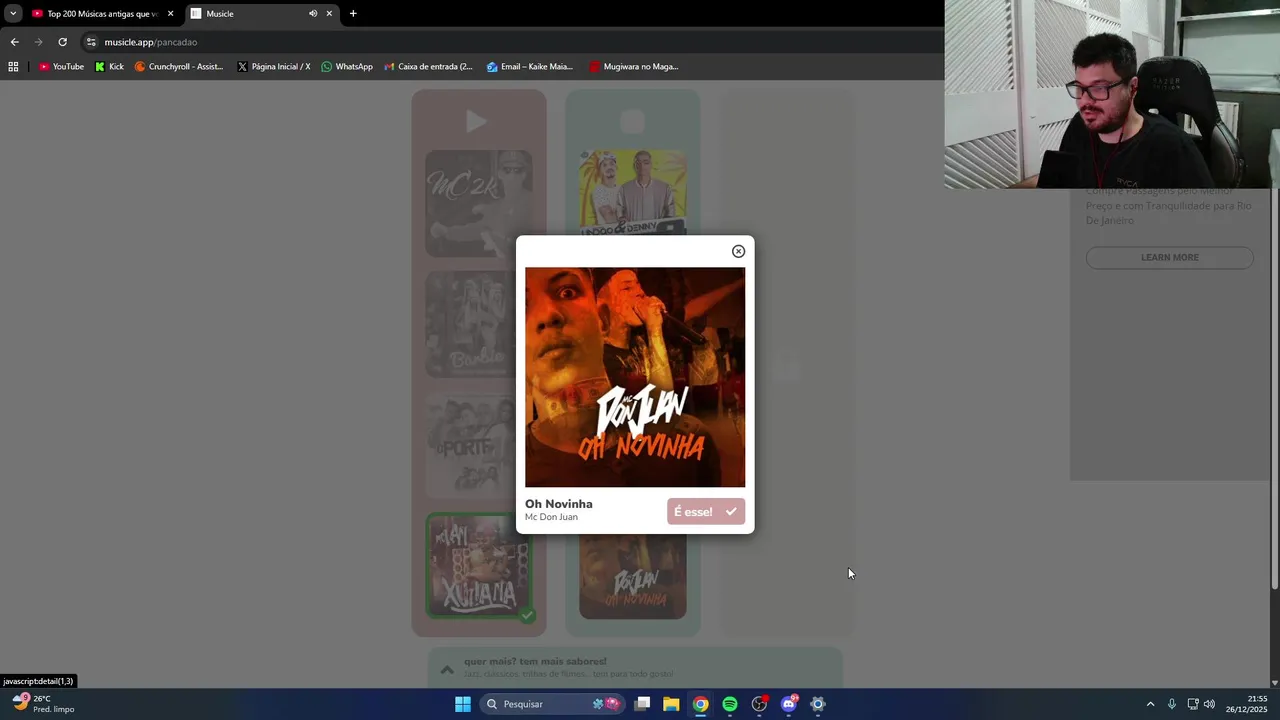Viewport: 1280px width, 720px height.
Task: Open the Página Inicial / X bookmark
Action: pyautogui.click(x=273, y=67)
